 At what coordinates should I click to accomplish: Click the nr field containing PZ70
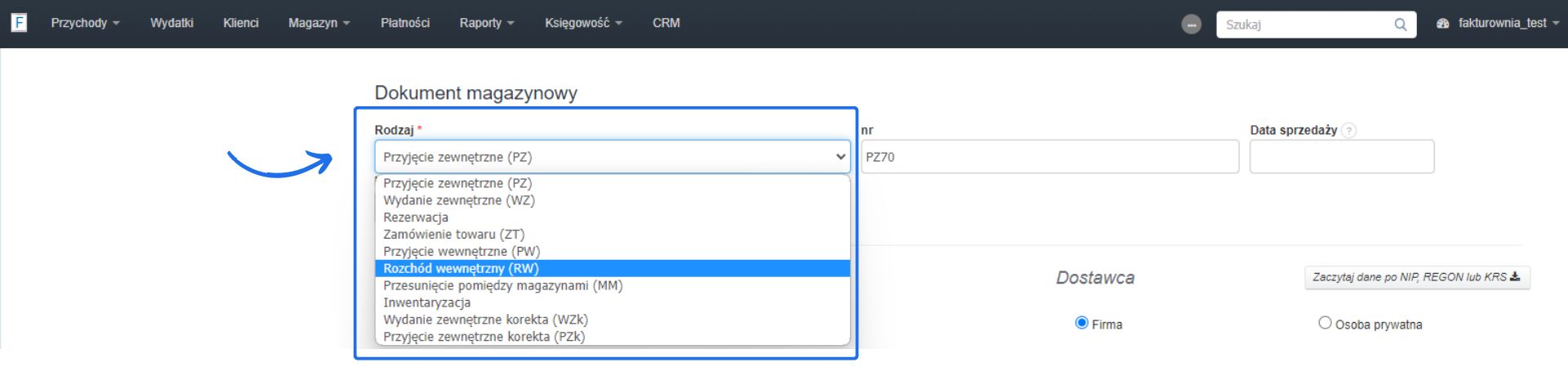(x=1049, y=157)
